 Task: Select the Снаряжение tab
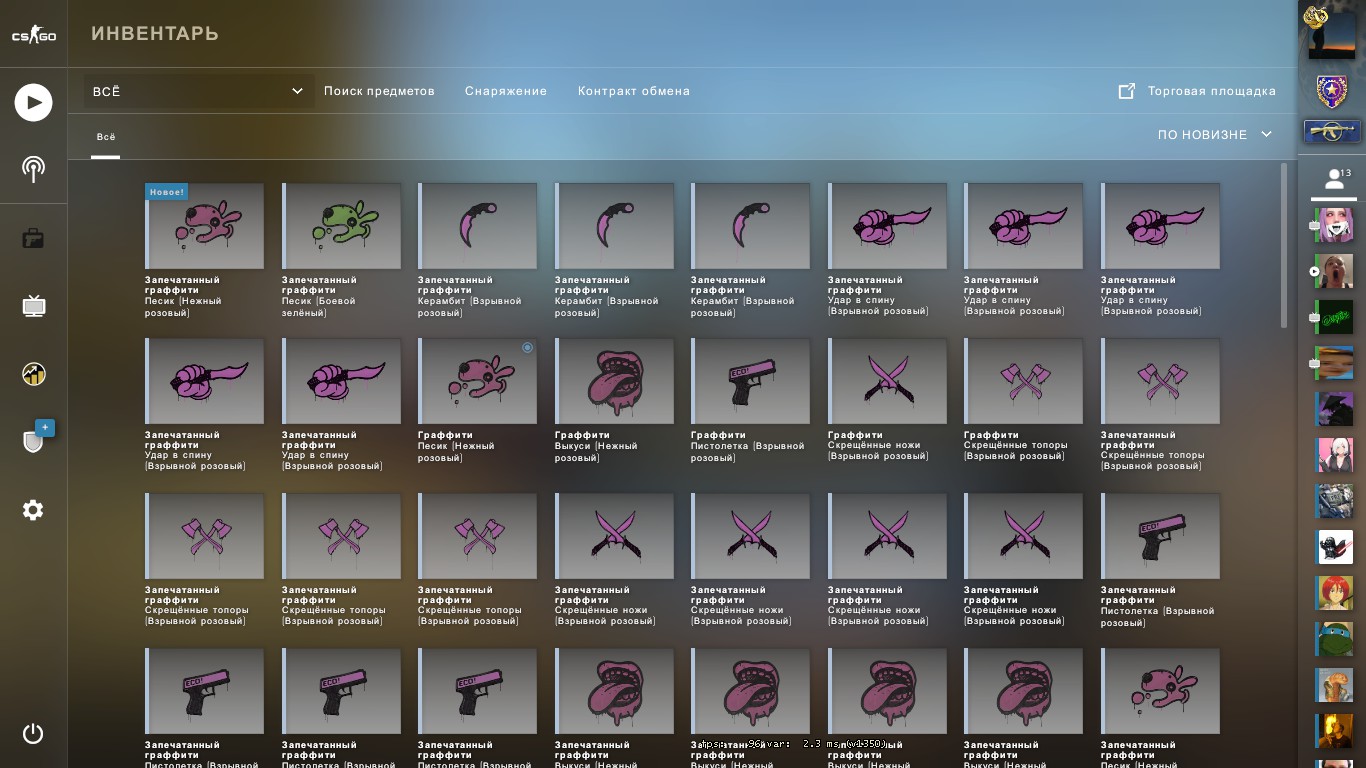pyautogui.click(x=506, y=91)
